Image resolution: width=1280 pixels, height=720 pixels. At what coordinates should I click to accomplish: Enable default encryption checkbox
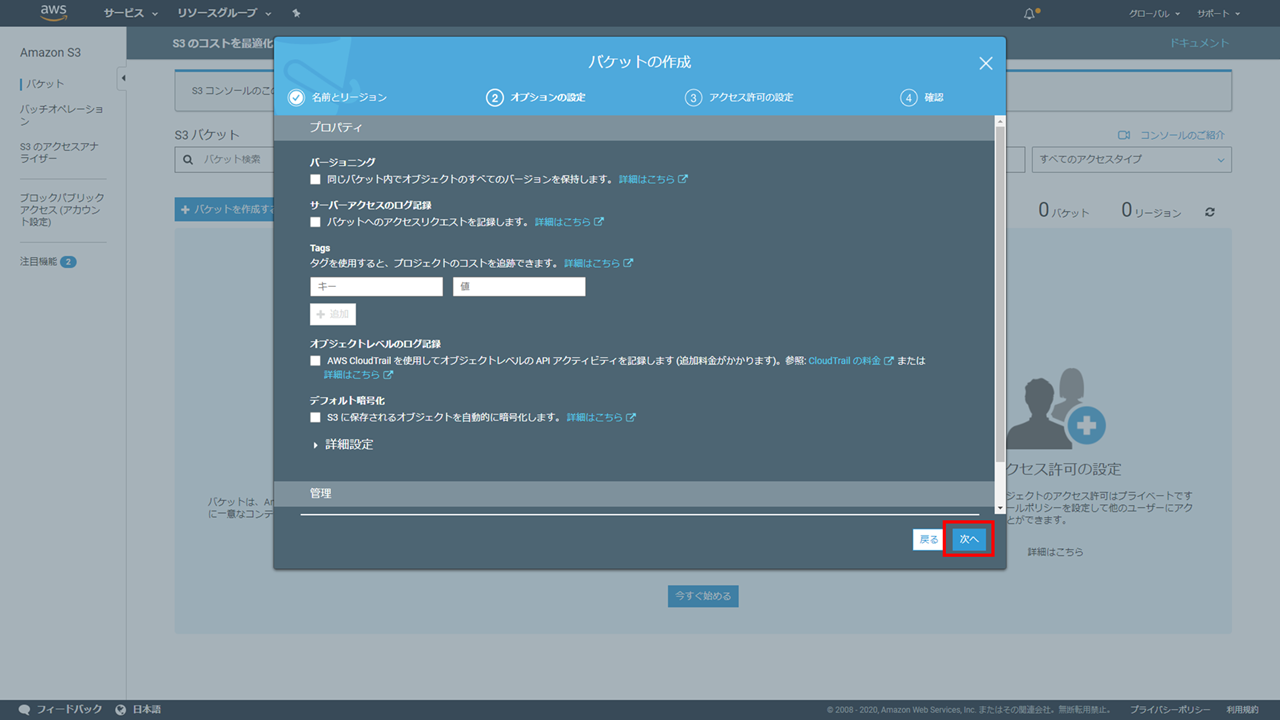tap(316, 417)
